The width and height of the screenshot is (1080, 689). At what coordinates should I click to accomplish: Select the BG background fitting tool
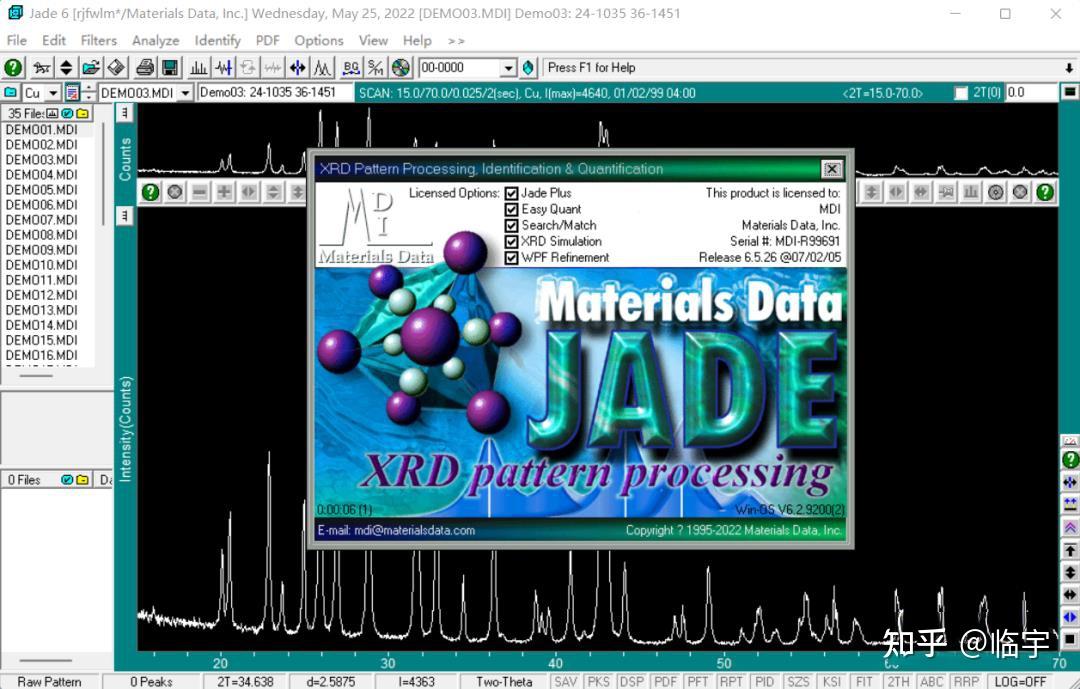(351, 67)
